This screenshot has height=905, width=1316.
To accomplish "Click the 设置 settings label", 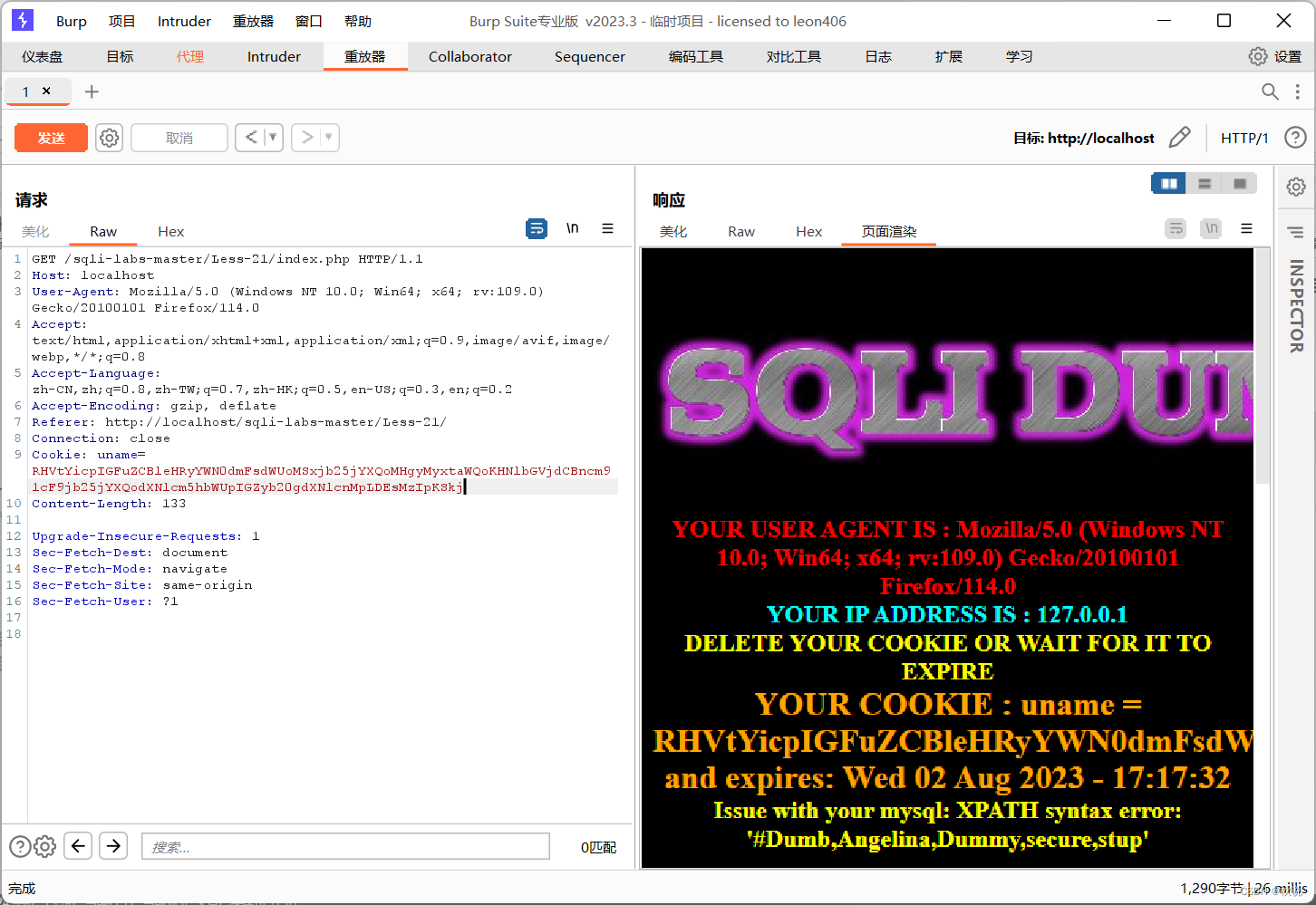I will click(x=1288, y=56).
